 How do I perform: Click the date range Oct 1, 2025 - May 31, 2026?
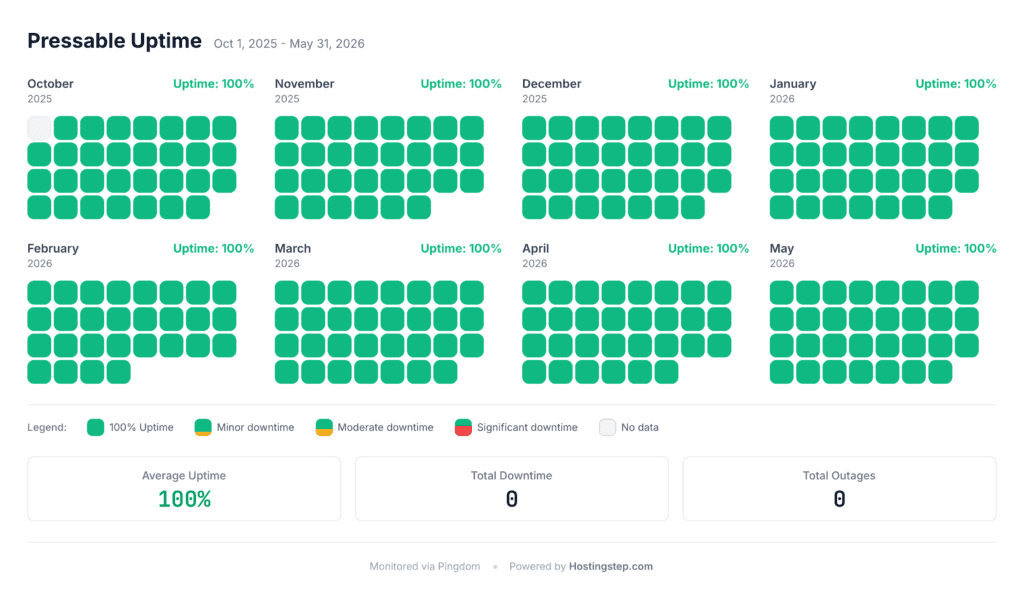click(x=289, y=44)
